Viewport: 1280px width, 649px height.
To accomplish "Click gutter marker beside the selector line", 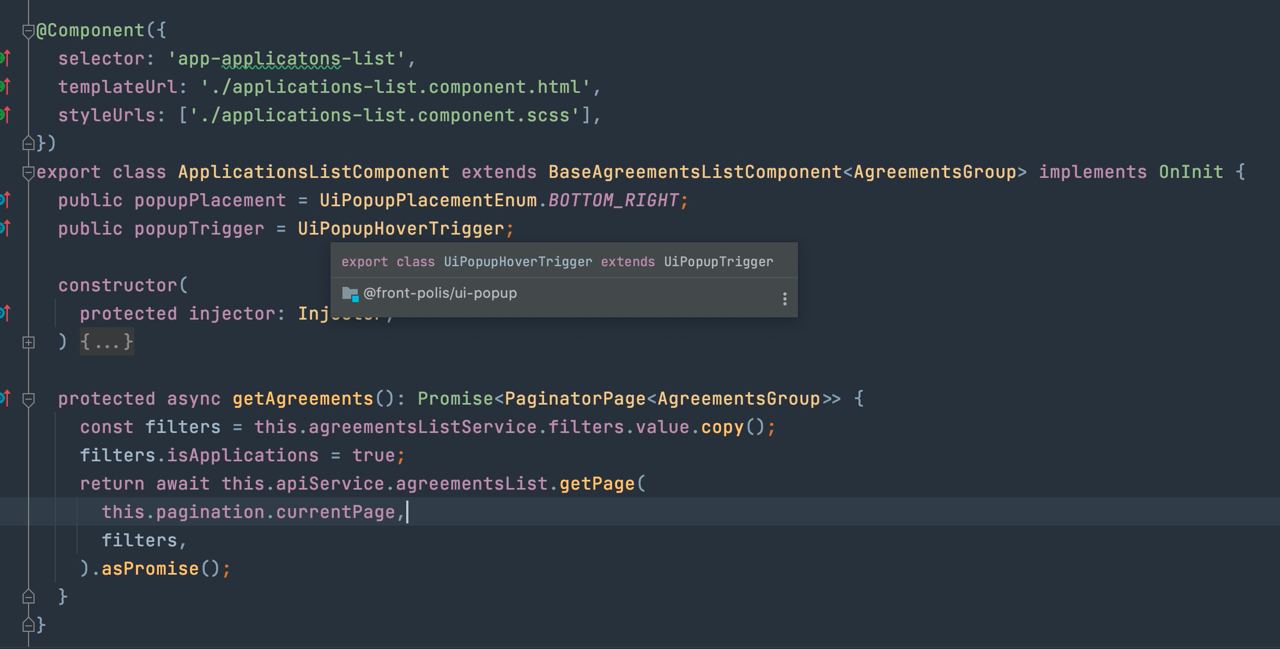I will pos(5,58).
